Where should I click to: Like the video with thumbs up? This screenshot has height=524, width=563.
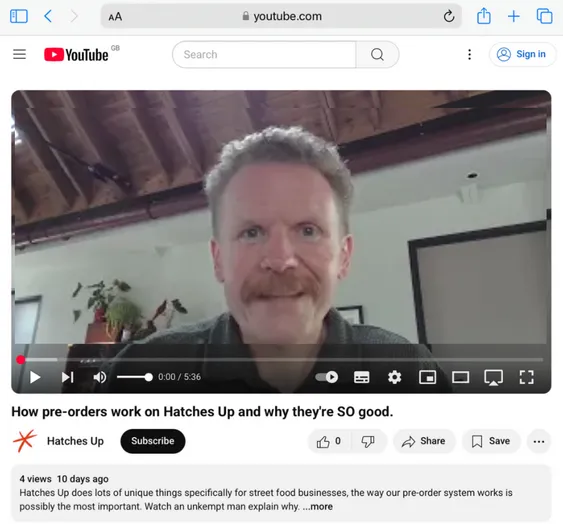click(329, 441)
